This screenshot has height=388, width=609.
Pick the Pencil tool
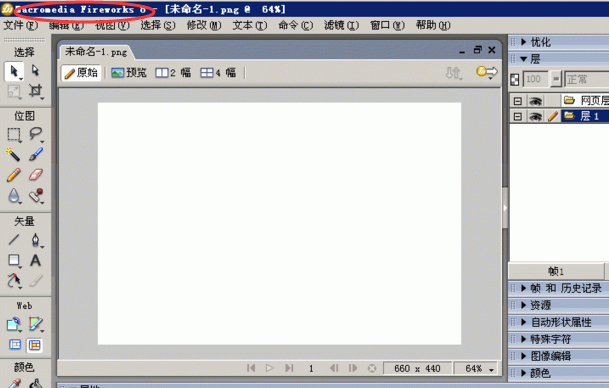pyautogui.click(x=14, y=175)
